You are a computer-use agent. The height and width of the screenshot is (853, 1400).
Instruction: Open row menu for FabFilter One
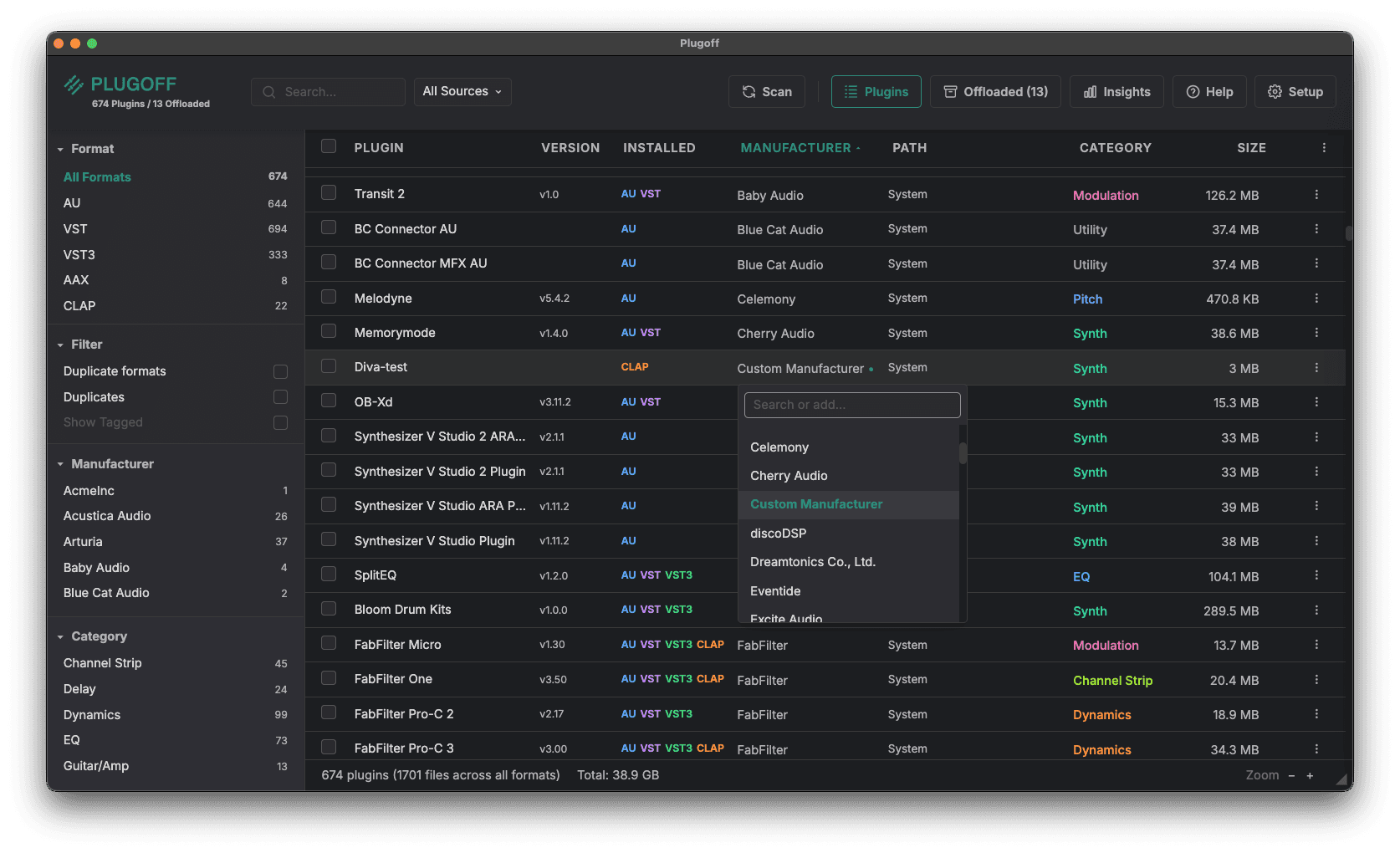point(1316,680)
